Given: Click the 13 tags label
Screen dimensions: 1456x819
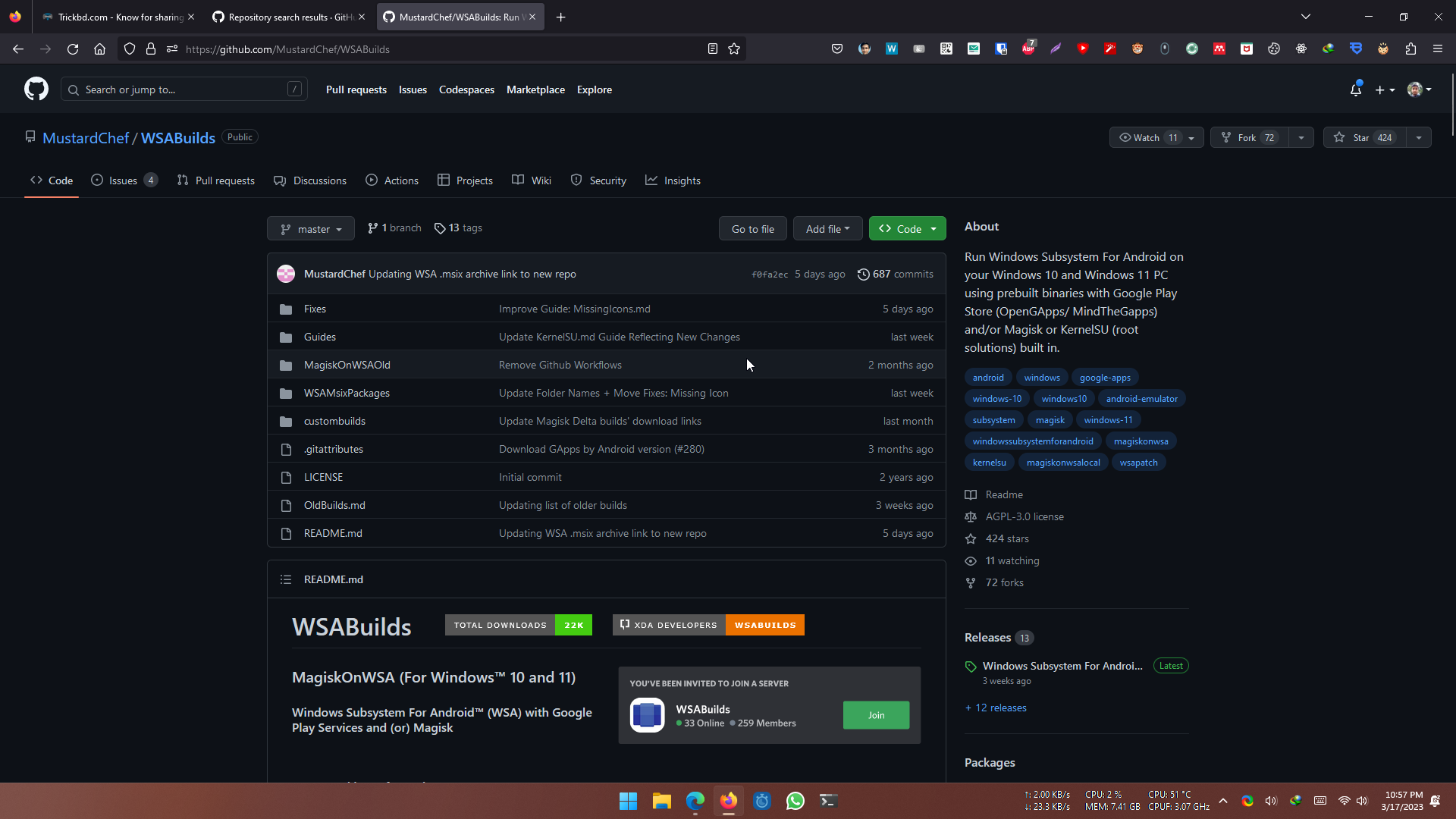Looking at the screenshot, I should pyautogui.click(x=458, y=228).
